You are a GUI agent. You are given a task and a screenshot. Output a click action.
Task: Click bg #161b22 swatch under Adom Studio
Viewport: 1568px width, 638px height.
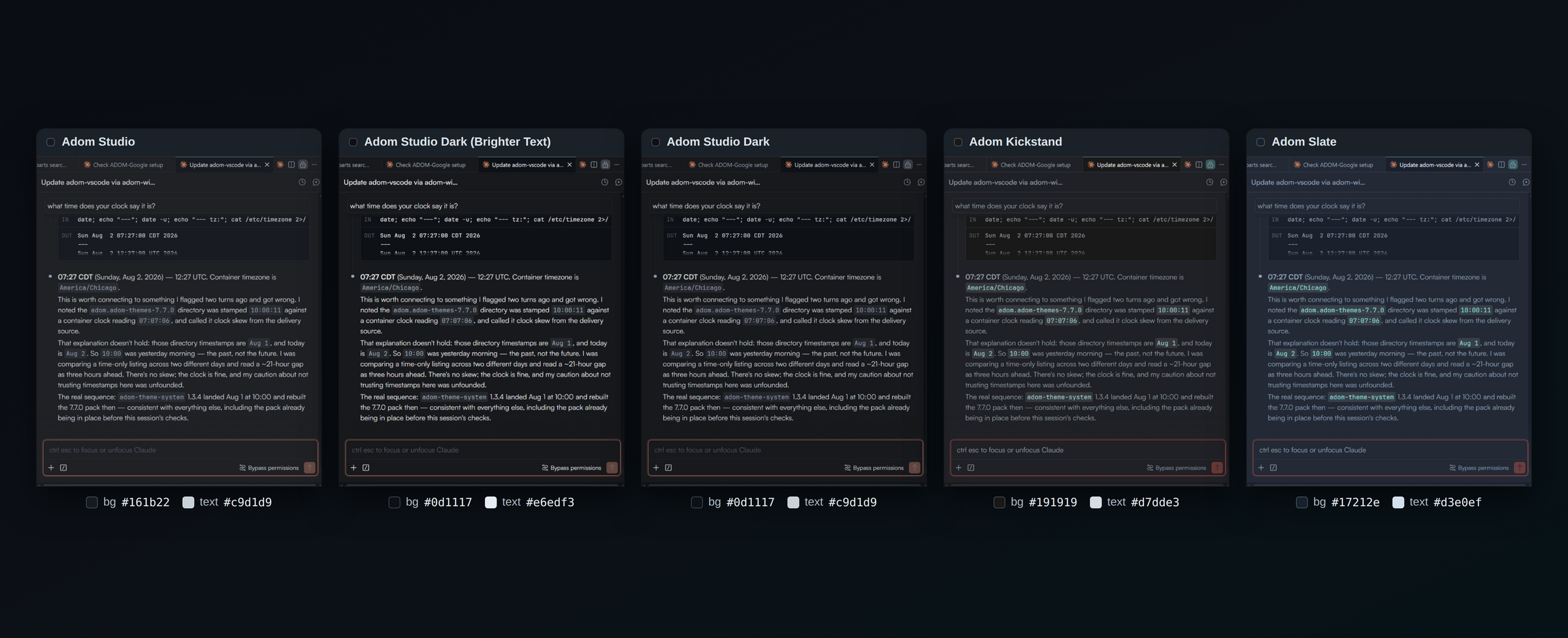coord(92,502)
